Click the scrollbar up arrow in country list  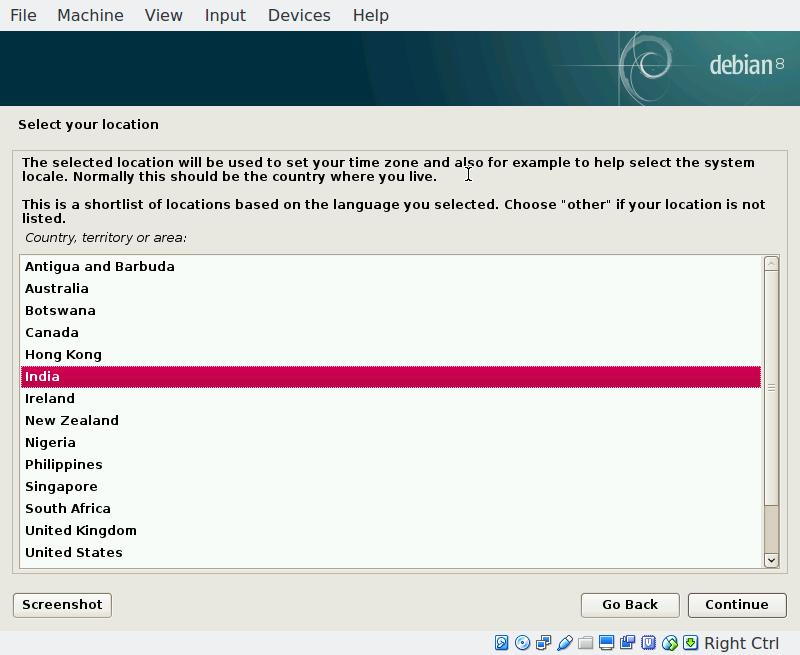click(771, 263)
